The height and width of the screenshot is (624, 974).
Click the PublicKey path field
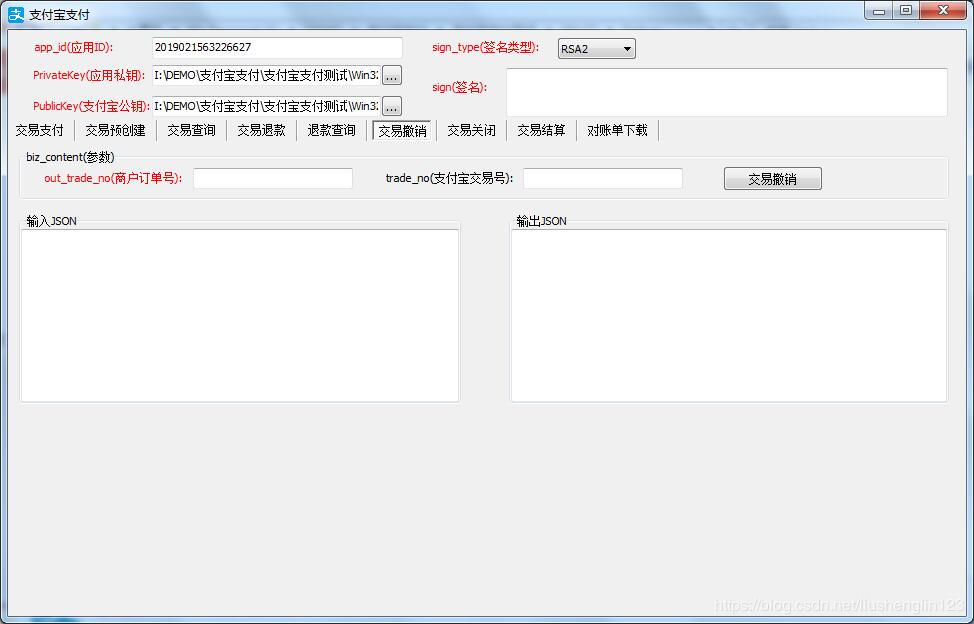pyautogui.click(x=266, y=106)
